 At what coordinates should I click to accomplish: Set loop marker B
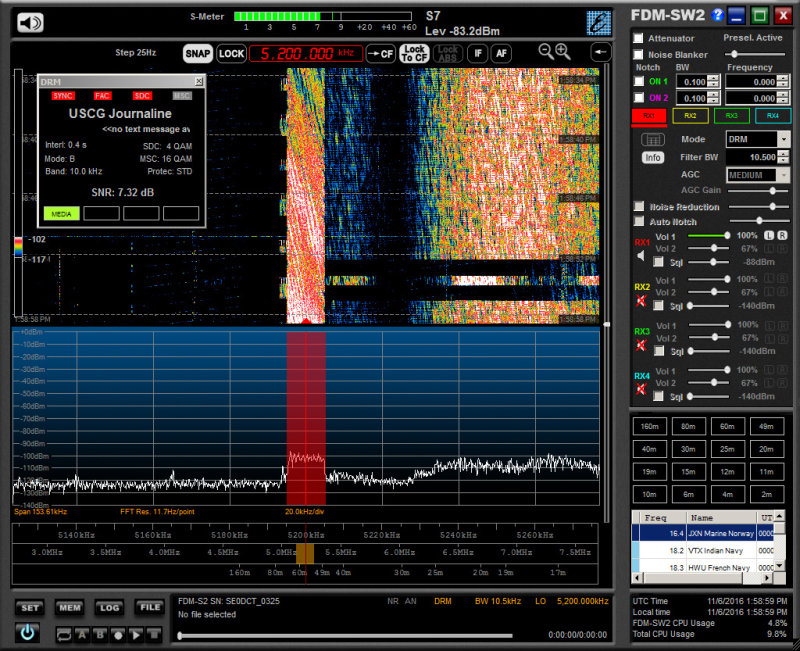coord(100,635)
